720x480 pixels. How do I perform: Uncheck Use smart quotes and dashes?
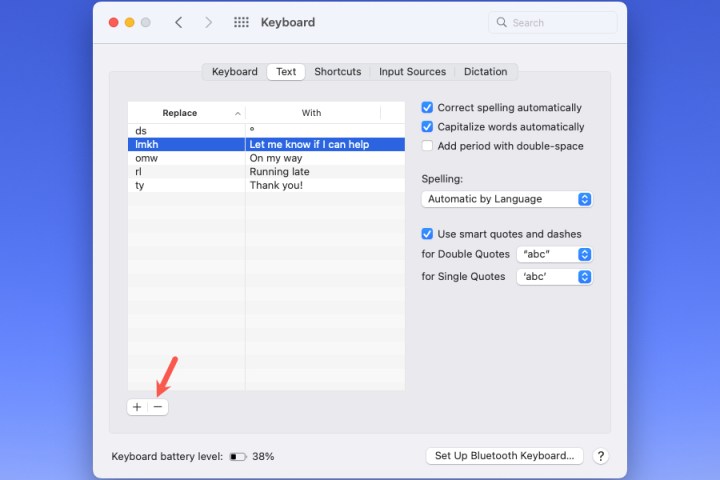pos(428,234)
